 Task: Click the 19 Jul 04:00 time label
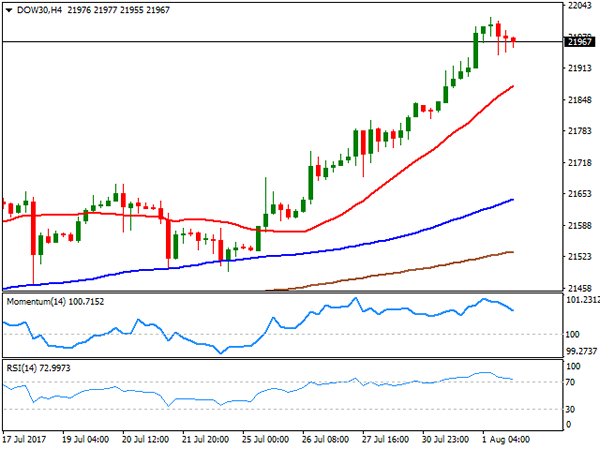[85, 439]
